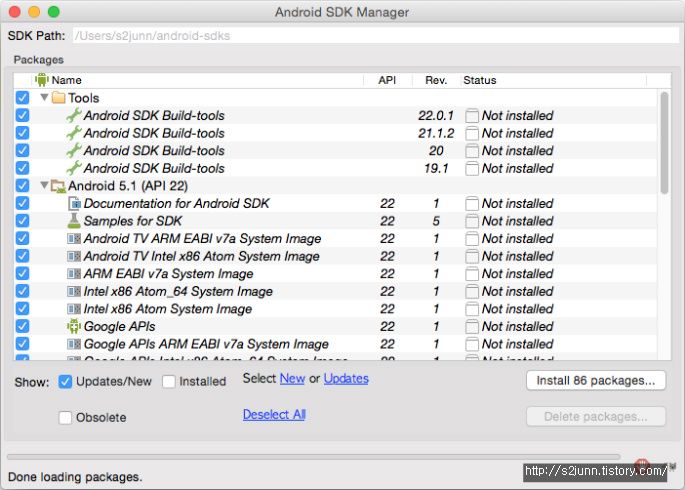Click the Google APIs android icon
Screen dimensions: 685x490
pos(74,326)
